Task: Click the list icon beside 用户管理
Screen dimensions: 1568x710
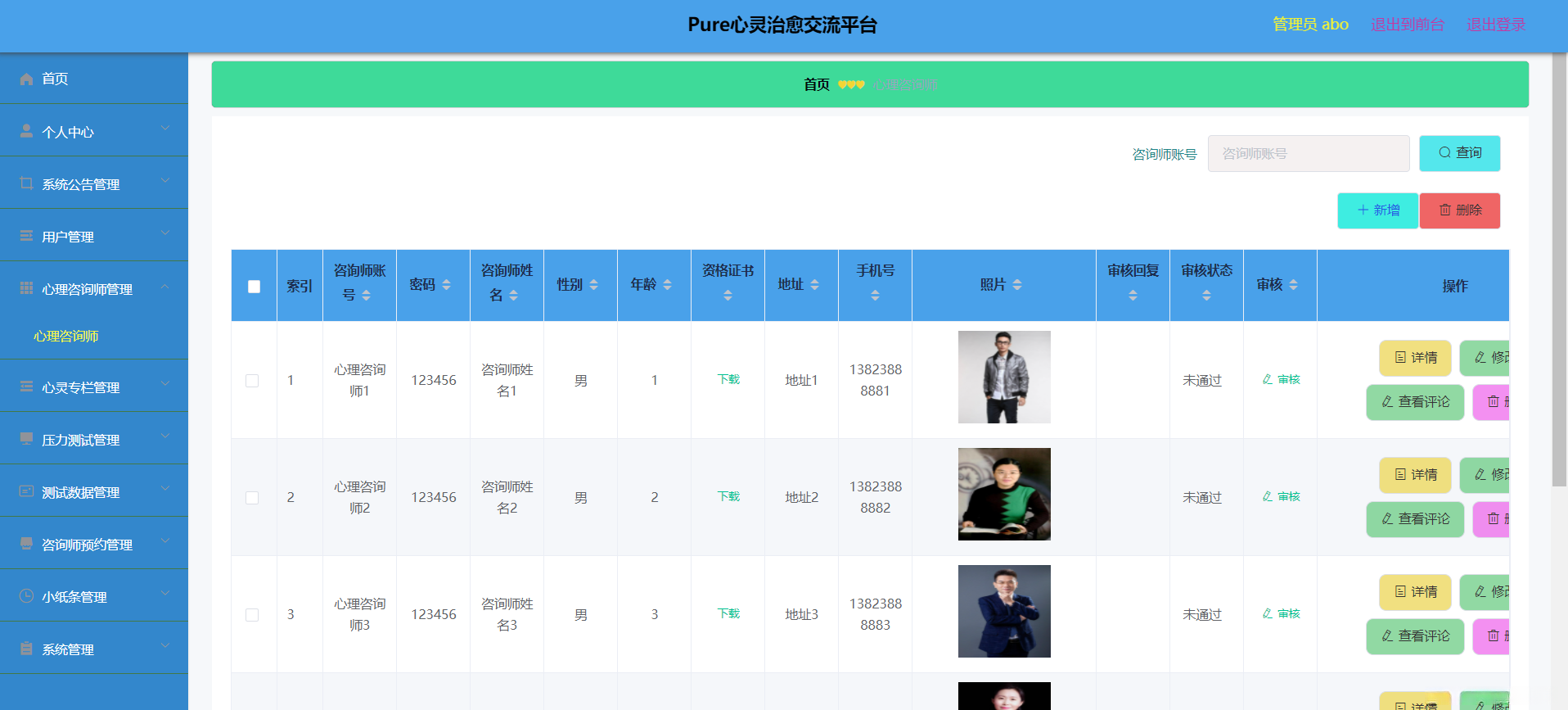Action: [x=26, y=236]
